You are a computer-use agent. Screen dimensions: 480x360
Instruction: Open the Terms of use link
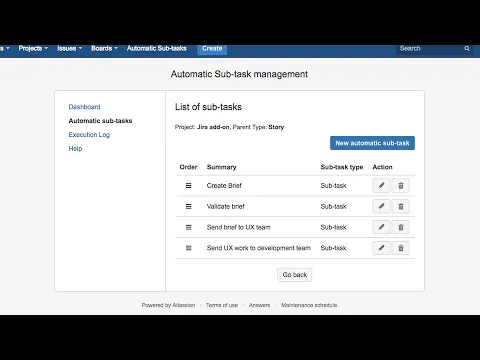pyautogui.click(x=222, y=305)
